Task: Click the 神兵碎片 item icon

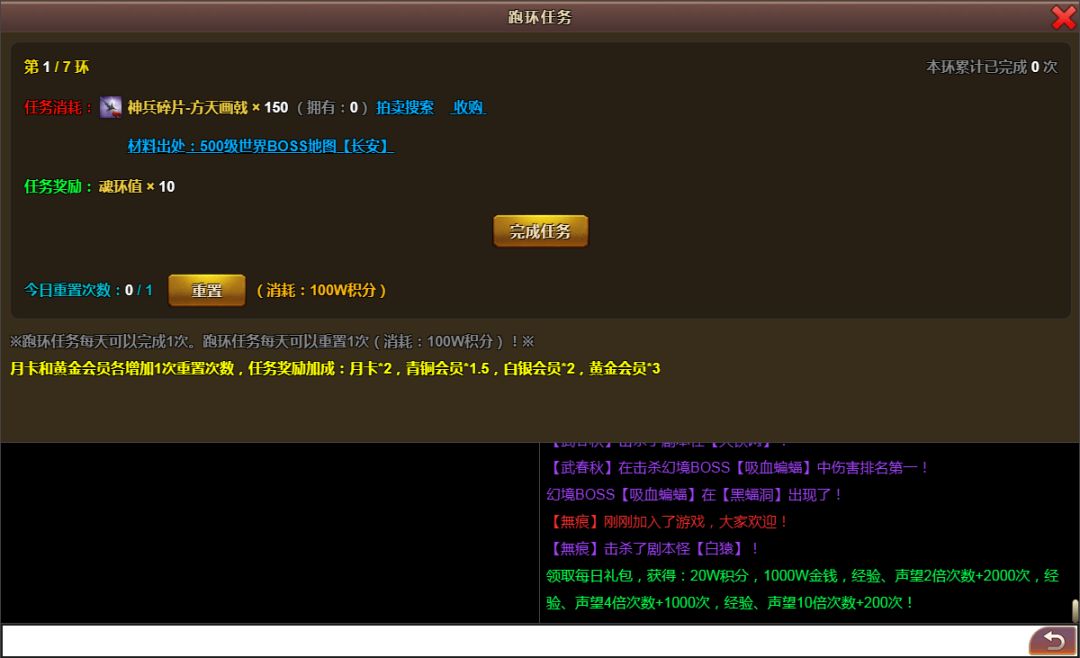Action: point(111,107)
